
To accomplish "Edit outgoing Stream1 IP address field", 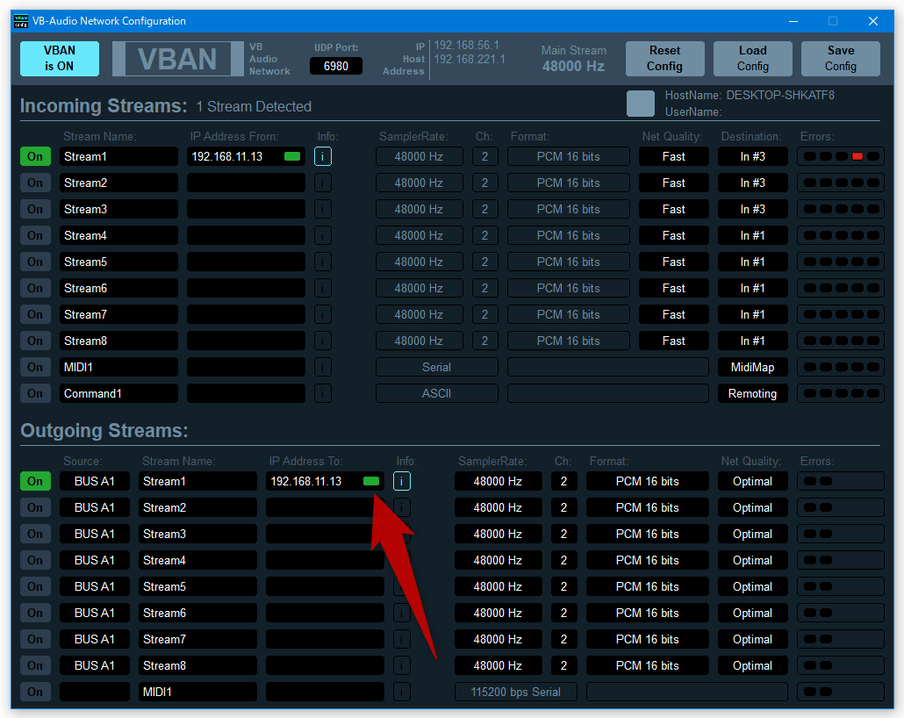I will pyautogui.click(x=325, y=481).
